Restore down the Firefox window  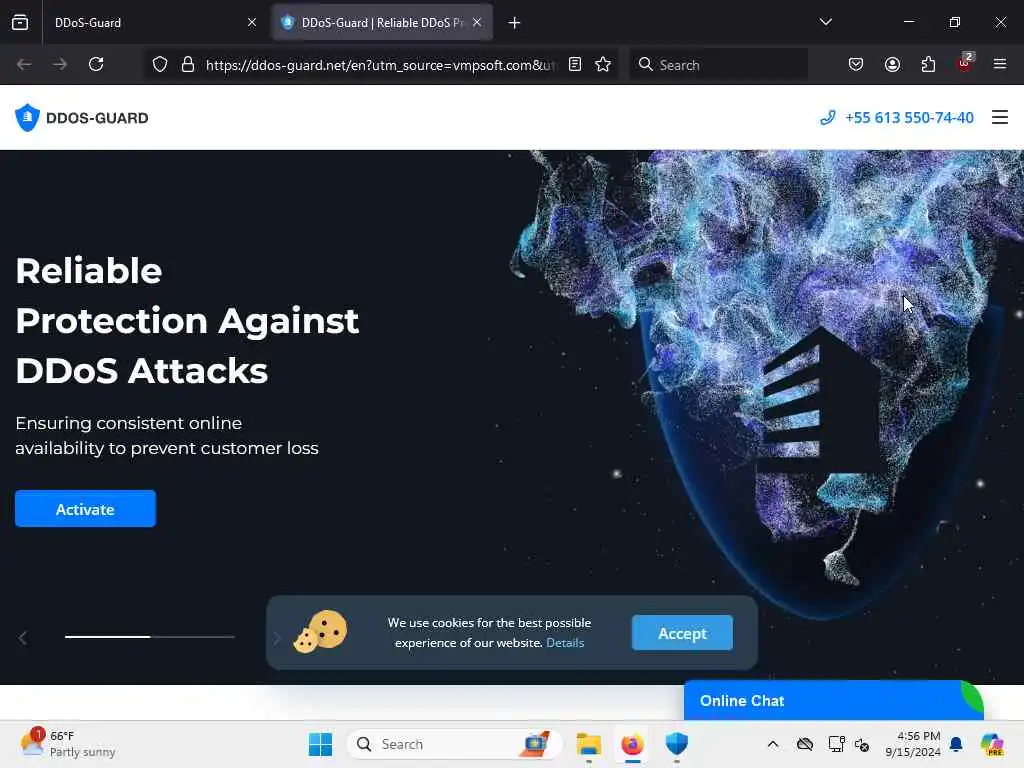click(954, 22)
